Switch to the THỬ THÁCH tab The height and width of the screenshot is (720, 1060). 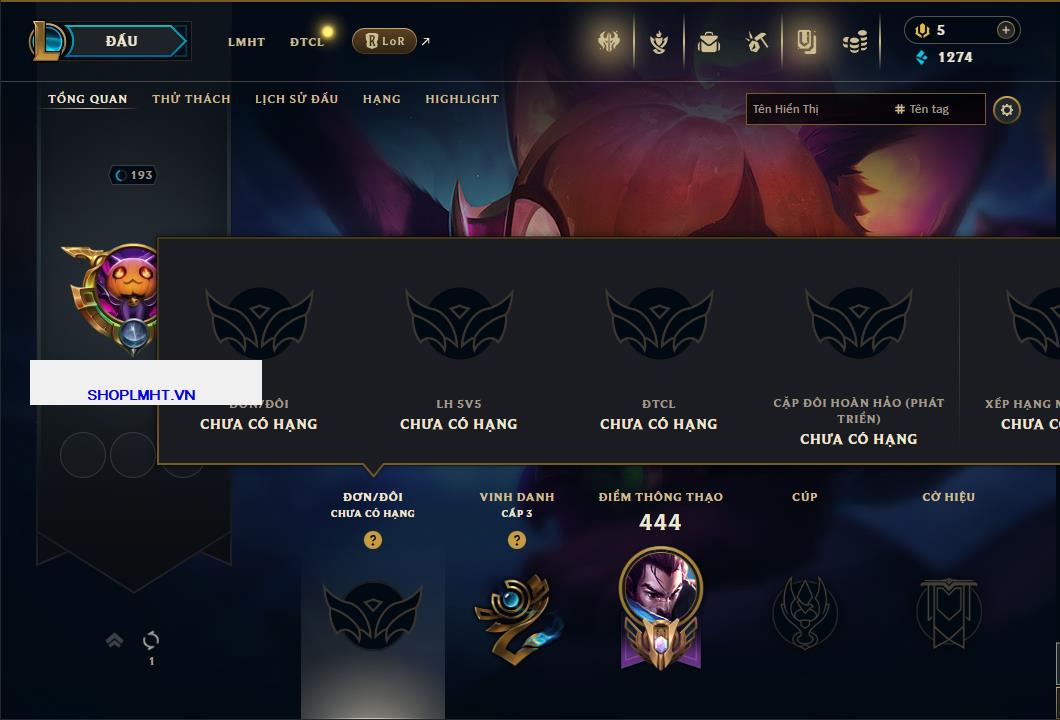click(x=191, y=99)
